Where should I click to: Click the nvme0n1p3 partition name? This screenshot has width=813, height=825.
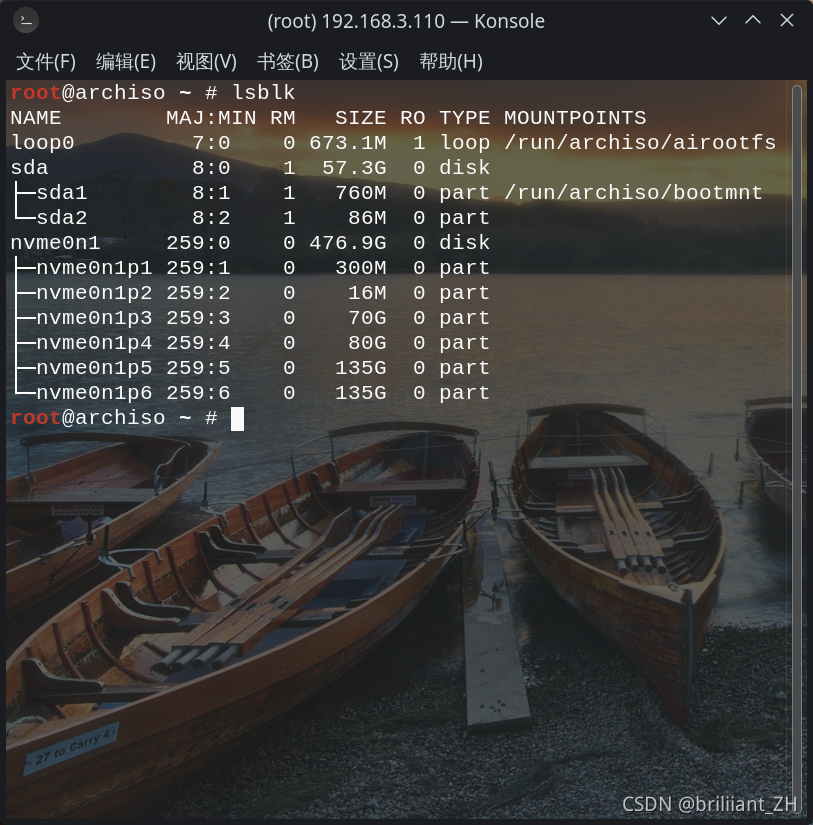(x=94, y=318)
